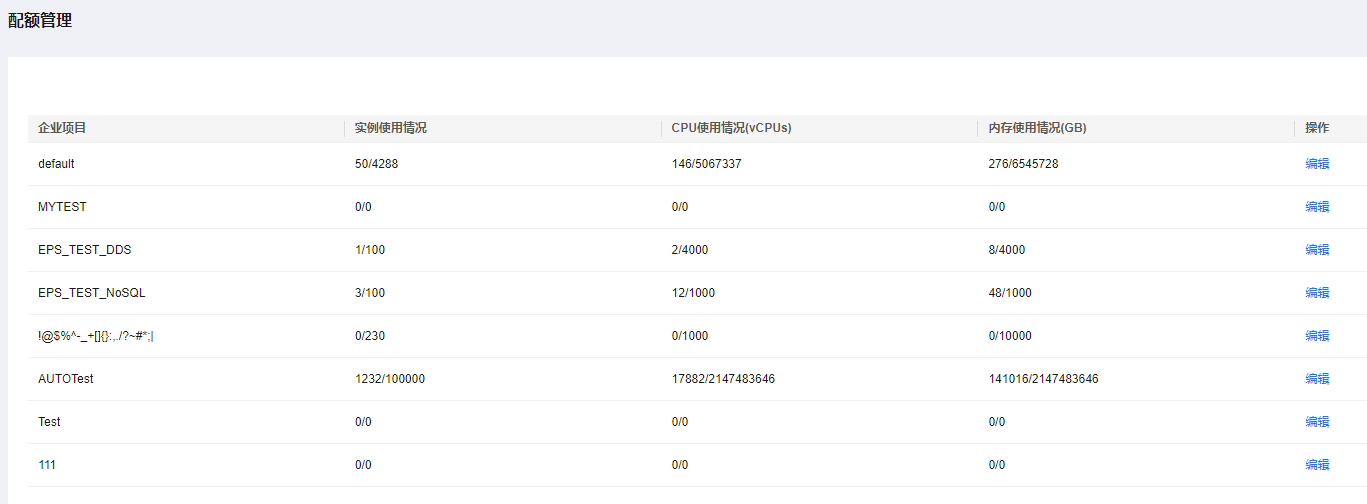The width and height of the screenshot is (1367, 504).
Task: Click instance usage value 1/100
Action: (370, 250)
